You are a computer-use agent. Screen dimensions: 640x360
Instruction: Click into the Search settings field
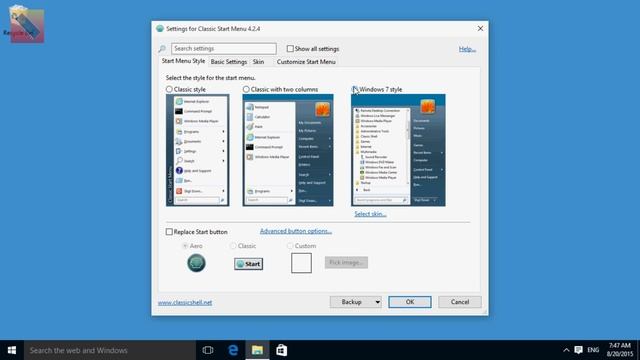click(224, 49)
